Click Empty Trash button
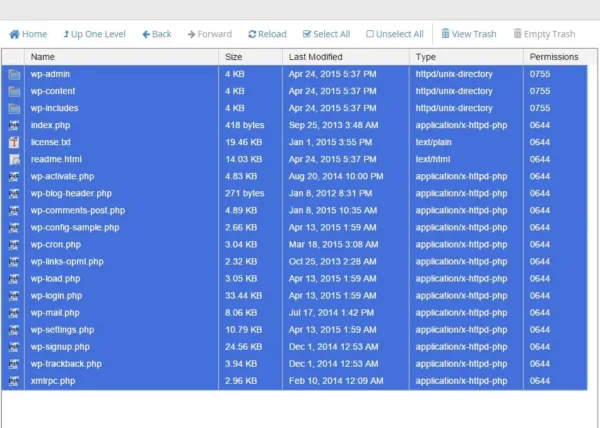The image size is (600, 428). pyautogui.click(x=544, y=34)
